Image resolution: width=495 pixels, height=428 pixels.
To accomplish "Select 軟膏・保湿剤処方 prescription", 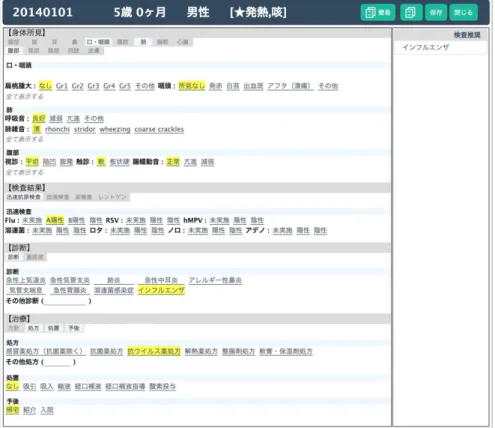I will (x=286, y=351).
